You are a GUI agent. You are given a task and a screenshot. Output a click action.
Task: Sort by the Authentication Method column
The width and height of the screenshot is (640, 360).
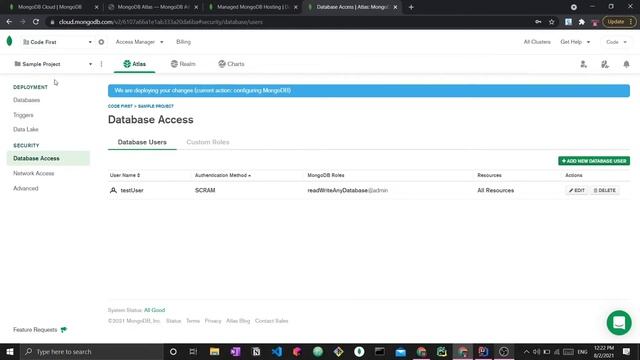223,175
